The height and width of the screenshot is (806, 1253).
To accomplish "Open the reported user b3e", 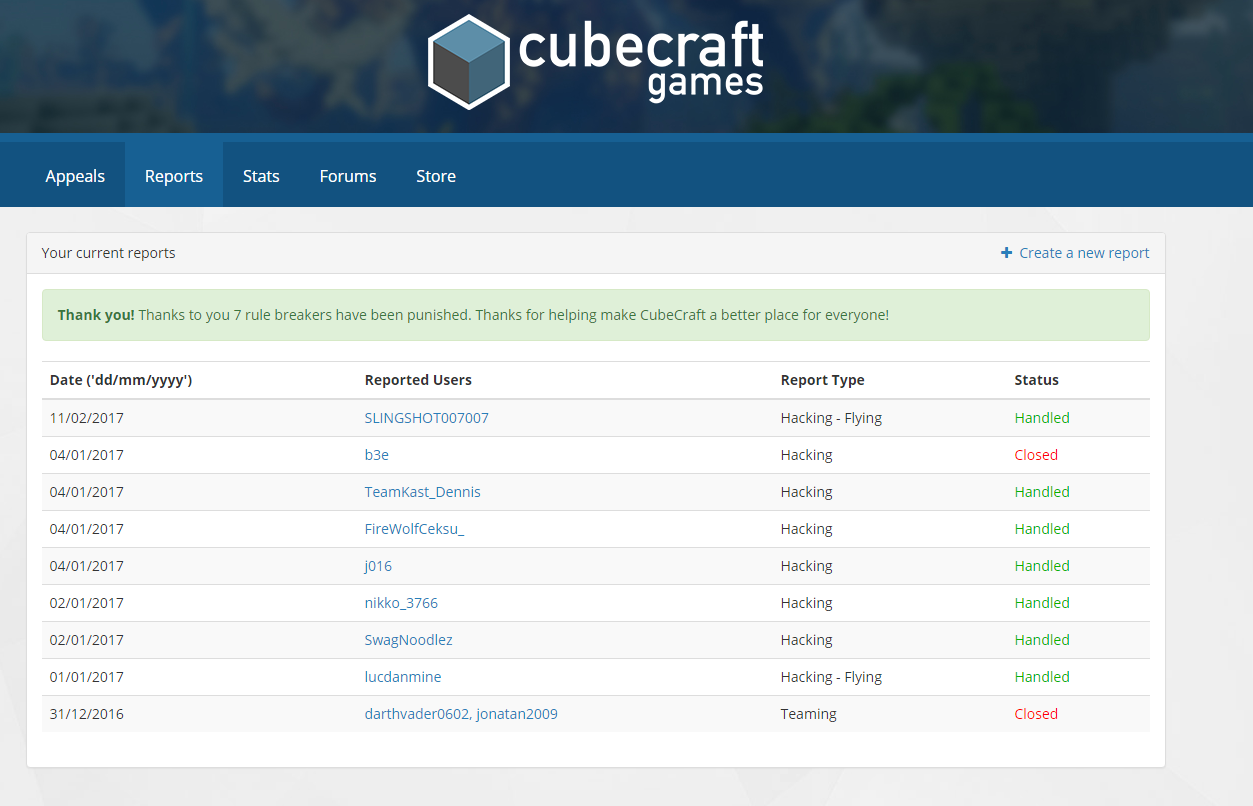I will coord(377,455).
